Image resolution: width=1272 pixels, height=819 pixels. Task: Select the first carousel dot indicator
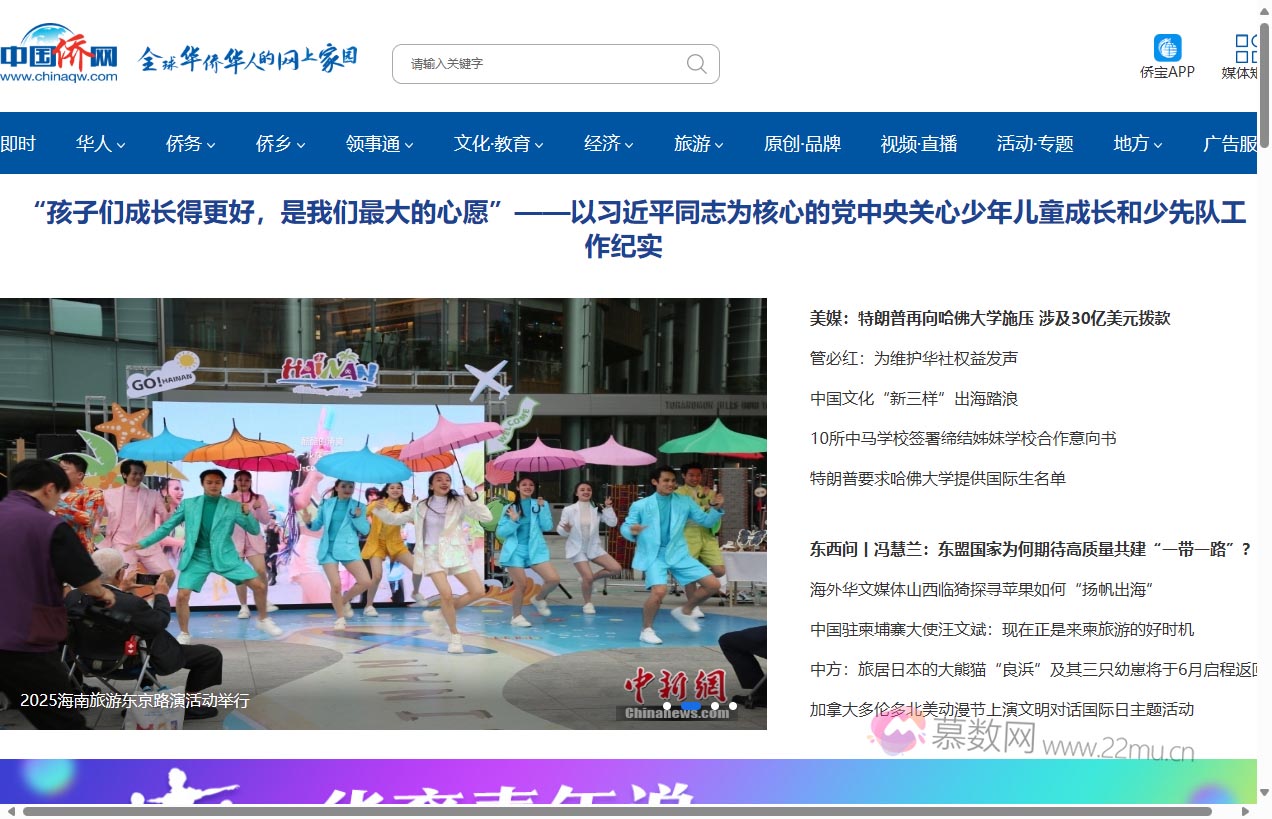(x=667, y=706)
